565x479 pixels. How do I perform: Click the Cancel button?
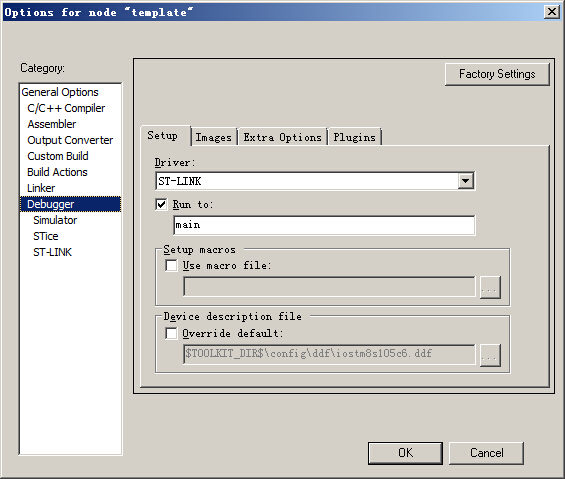486,453
